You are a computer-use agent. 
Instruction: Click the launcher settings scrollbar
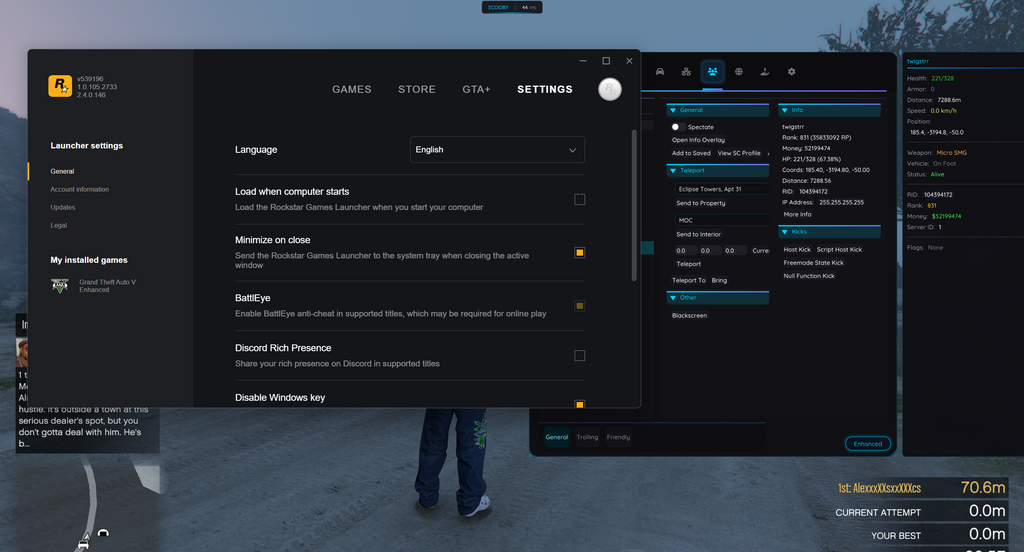(633, 205)
